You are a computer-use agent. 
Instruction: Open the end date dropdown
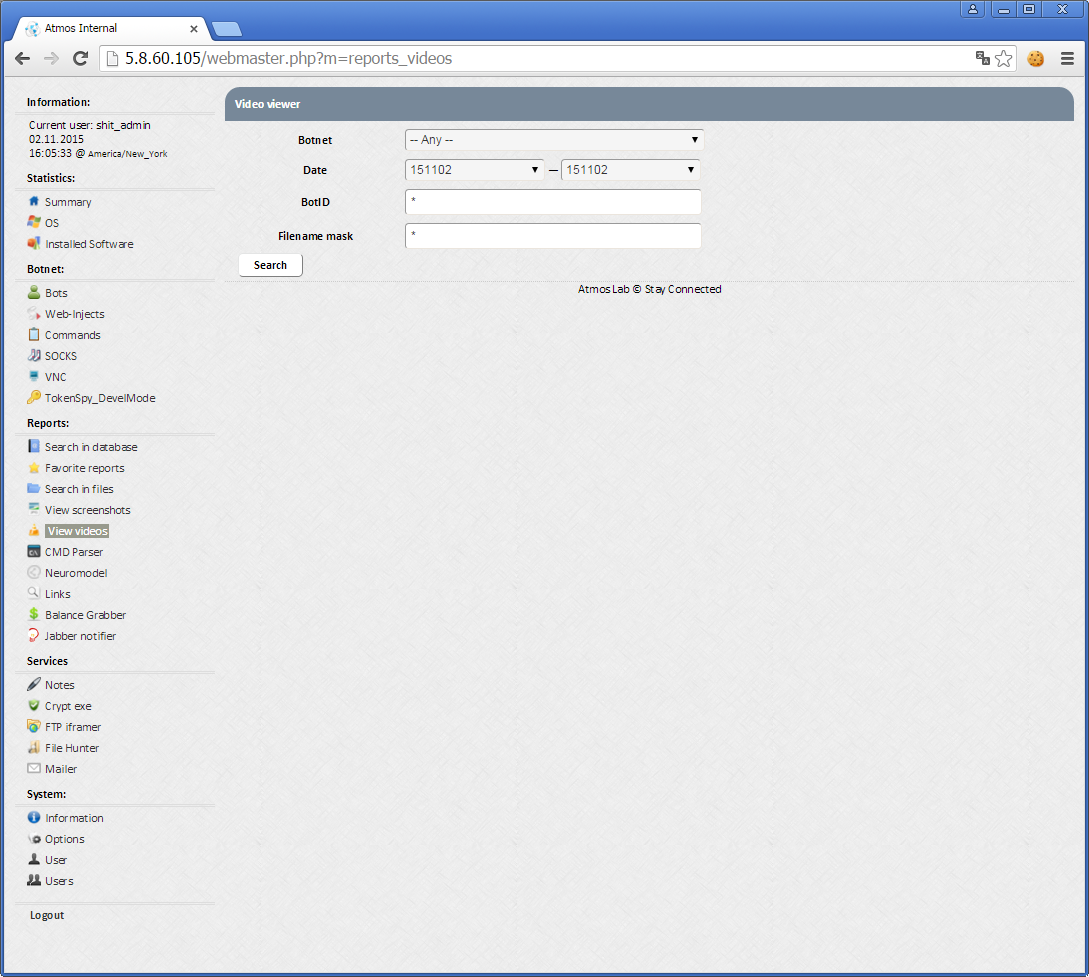630,169
